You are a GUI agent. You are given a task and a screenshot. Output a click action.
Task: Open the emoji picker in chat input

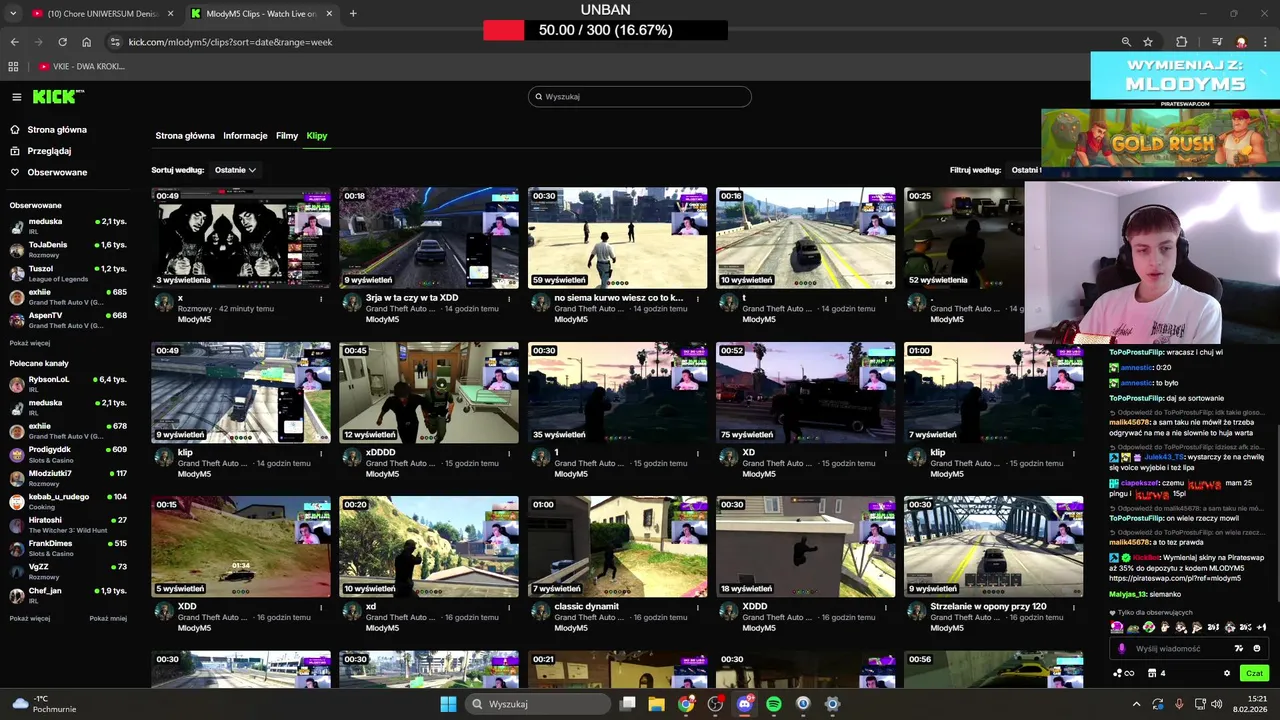pos(1257,649)
